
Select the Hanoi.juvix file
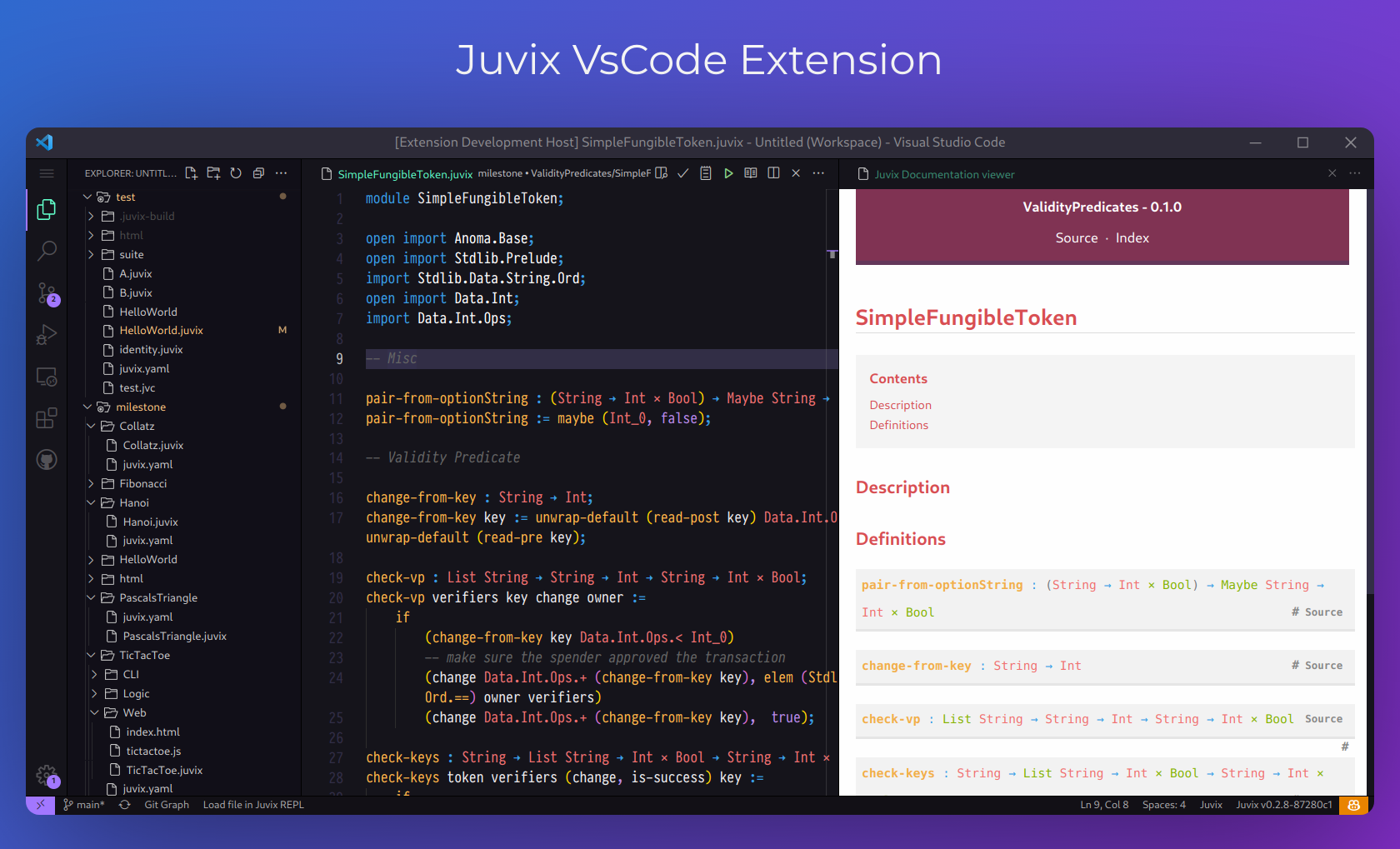(150, 522)
